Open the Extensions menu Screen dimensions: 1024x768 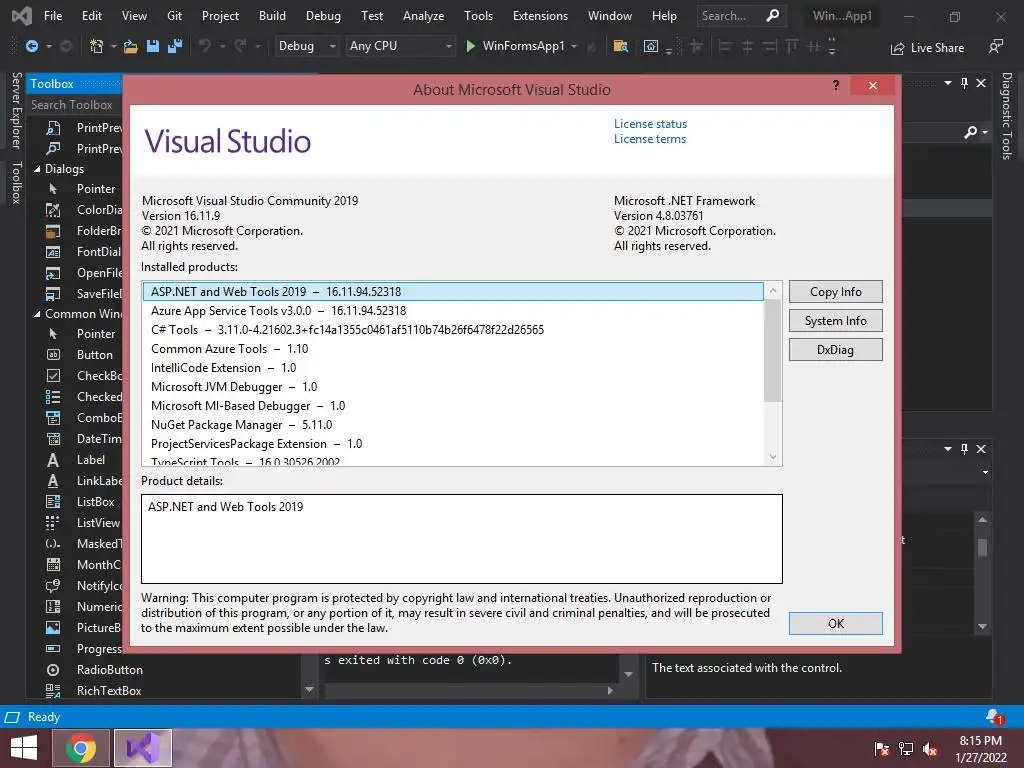[x=540, y=16]
